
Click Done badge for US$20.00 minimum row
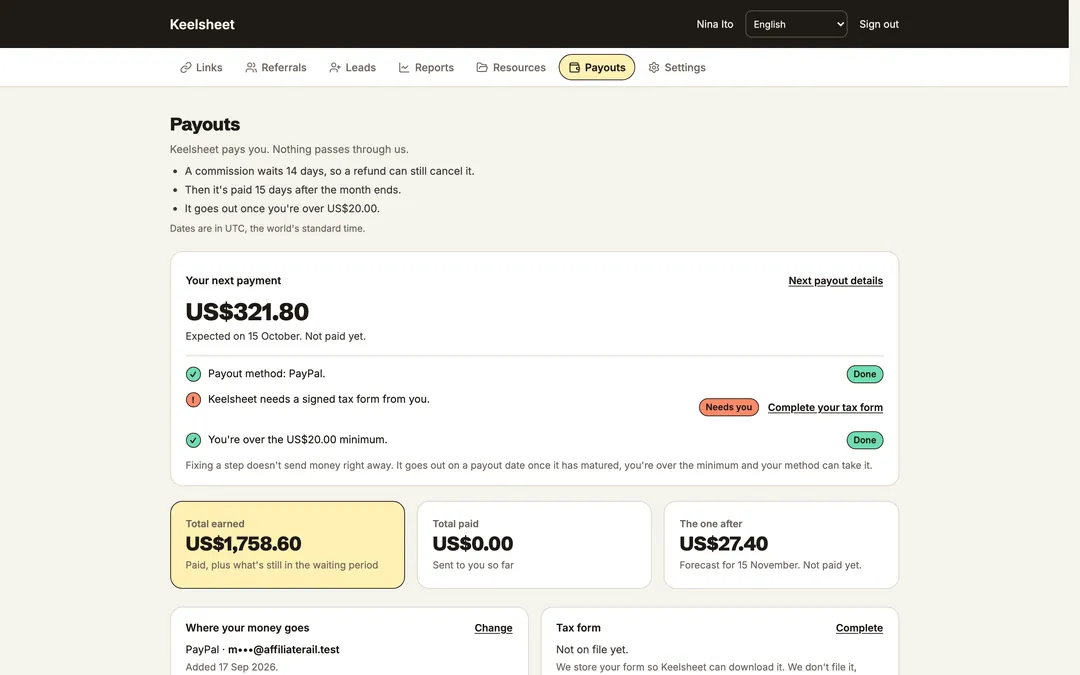point(864,440)
